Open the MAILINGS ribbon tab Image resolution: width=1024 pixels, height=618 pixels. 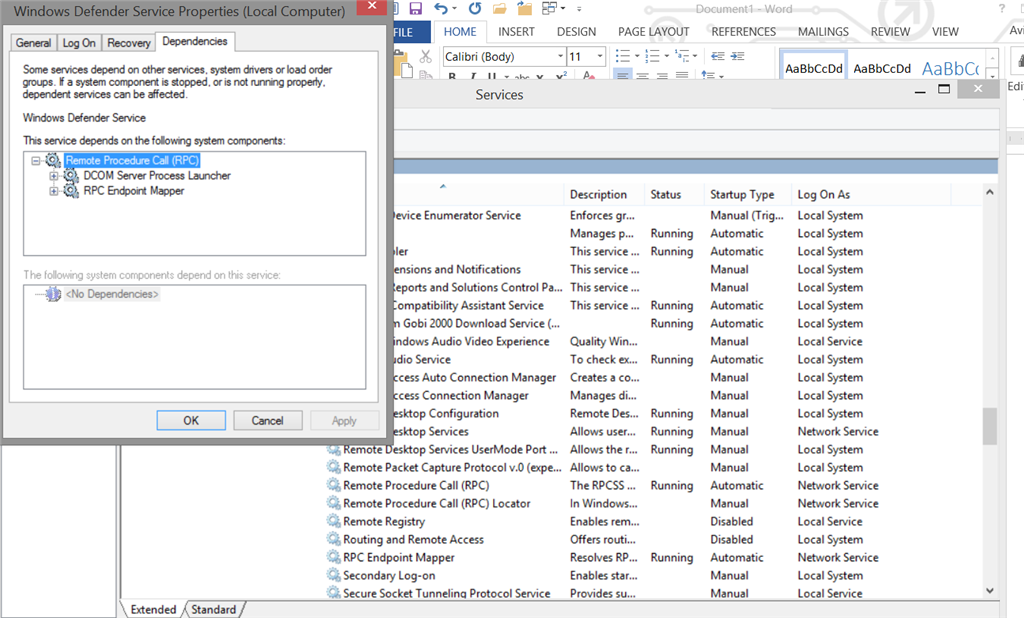coord(823,32)
